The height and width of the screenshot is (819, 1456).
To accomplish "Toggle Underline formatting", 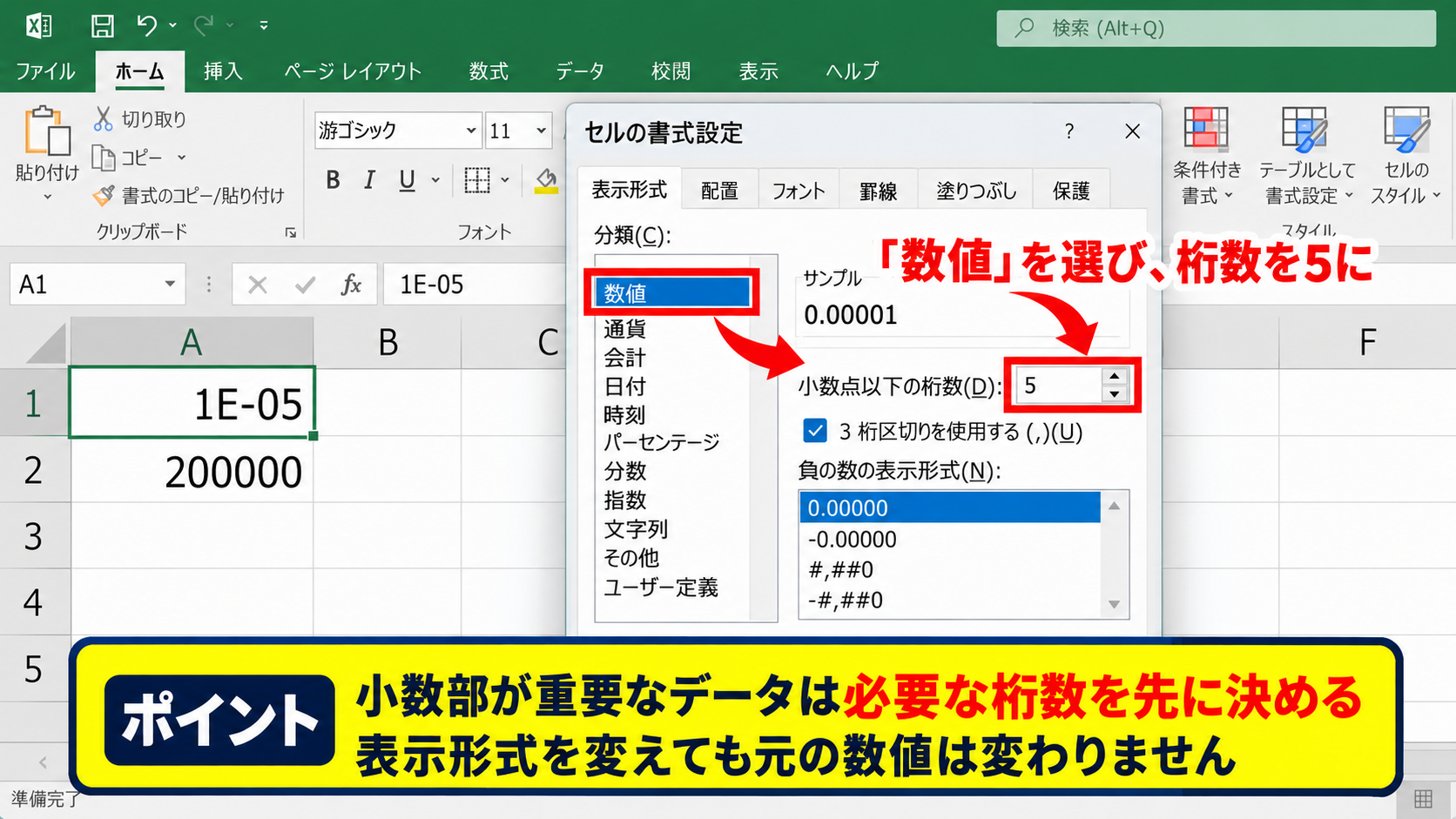I will coord(407,180).
